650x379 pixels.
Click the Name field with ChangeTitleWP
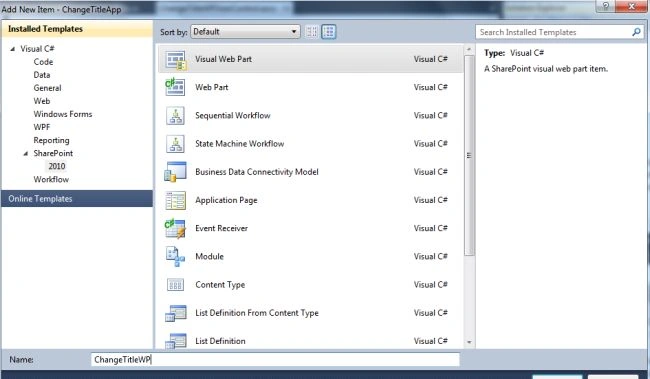click(x=275, y=360)
